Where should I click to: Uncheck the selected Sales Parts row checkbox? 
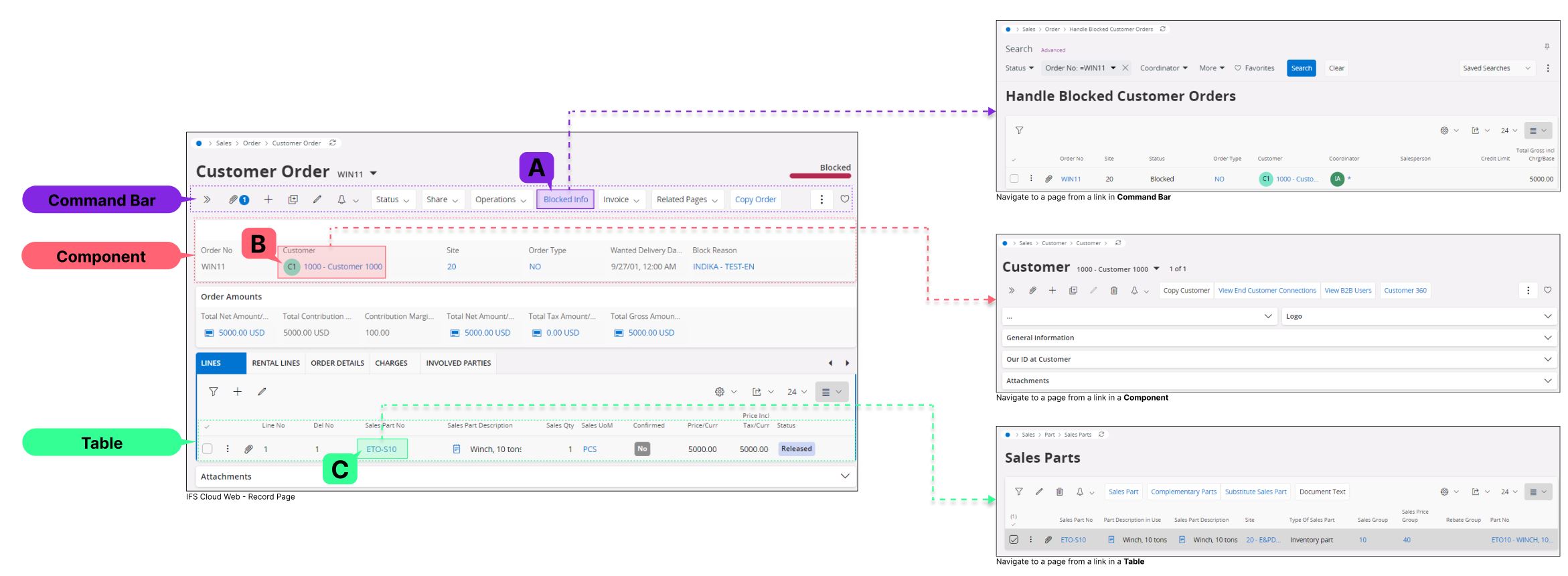click(x=1014, y=539)
